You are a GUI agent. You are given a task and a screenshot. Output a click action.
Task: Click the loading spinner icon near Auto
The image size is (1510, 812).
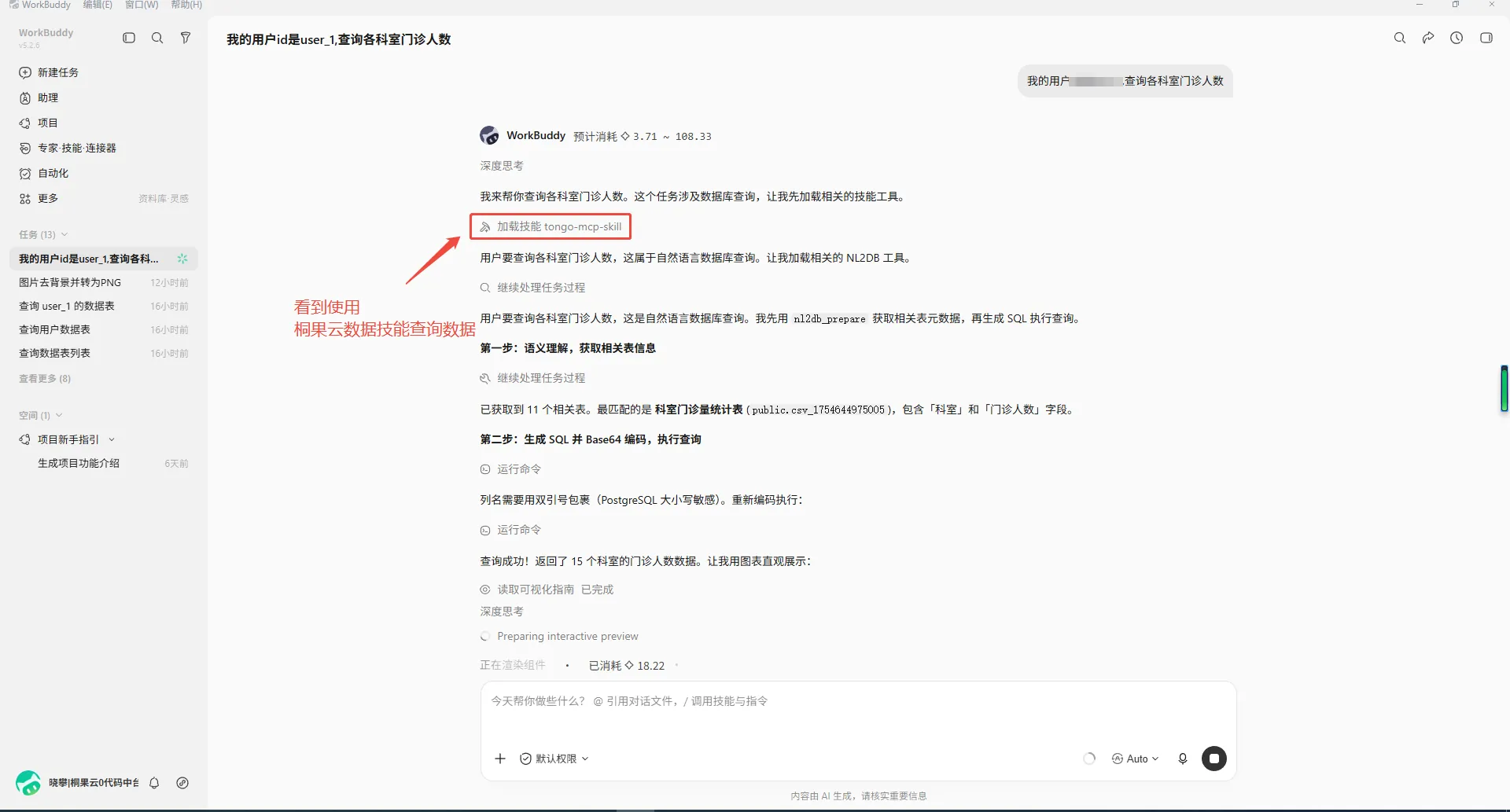1089,759
